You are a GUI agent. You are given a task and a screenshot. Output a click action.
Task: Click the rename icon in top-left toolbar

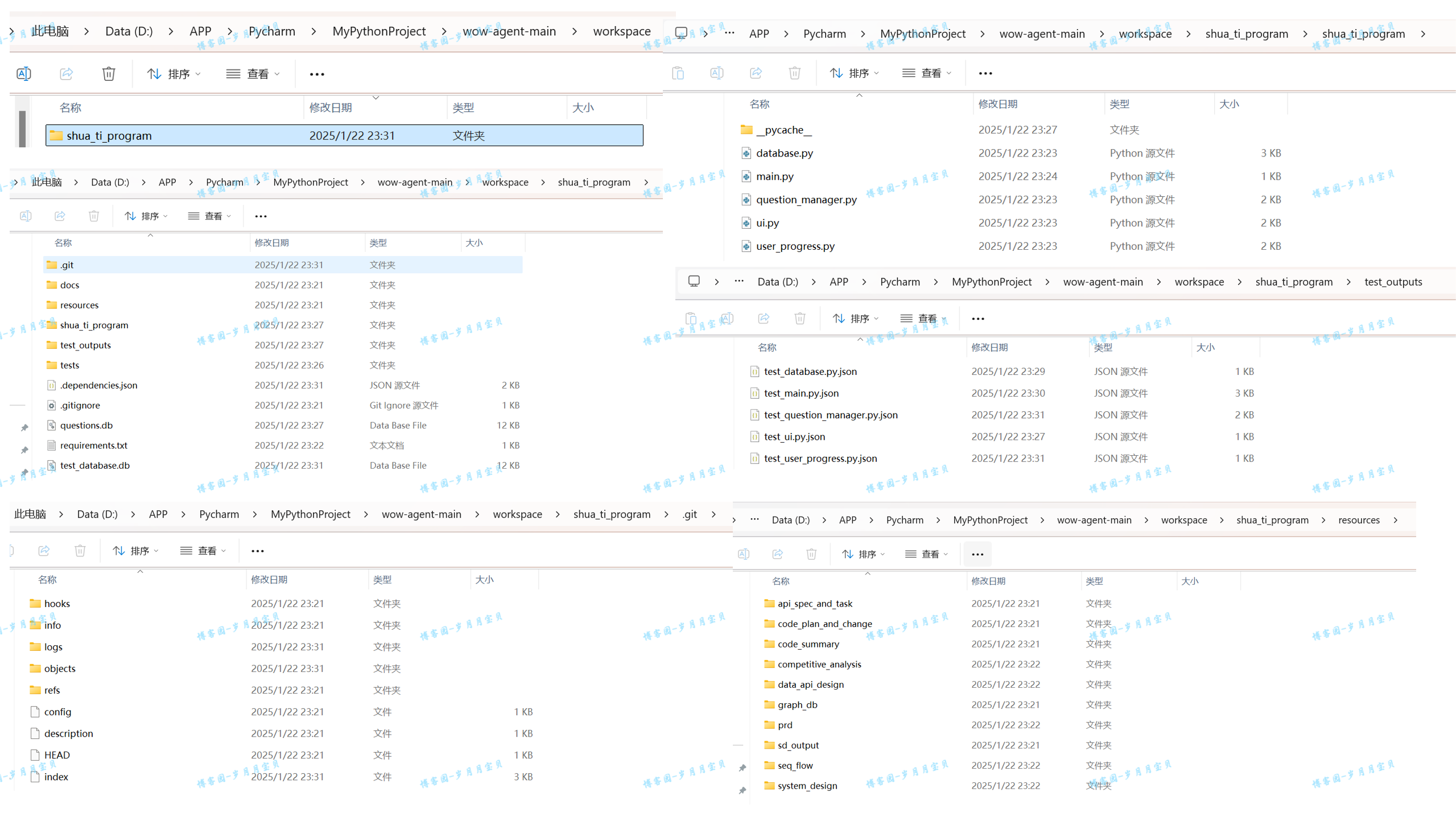point(24,74)
